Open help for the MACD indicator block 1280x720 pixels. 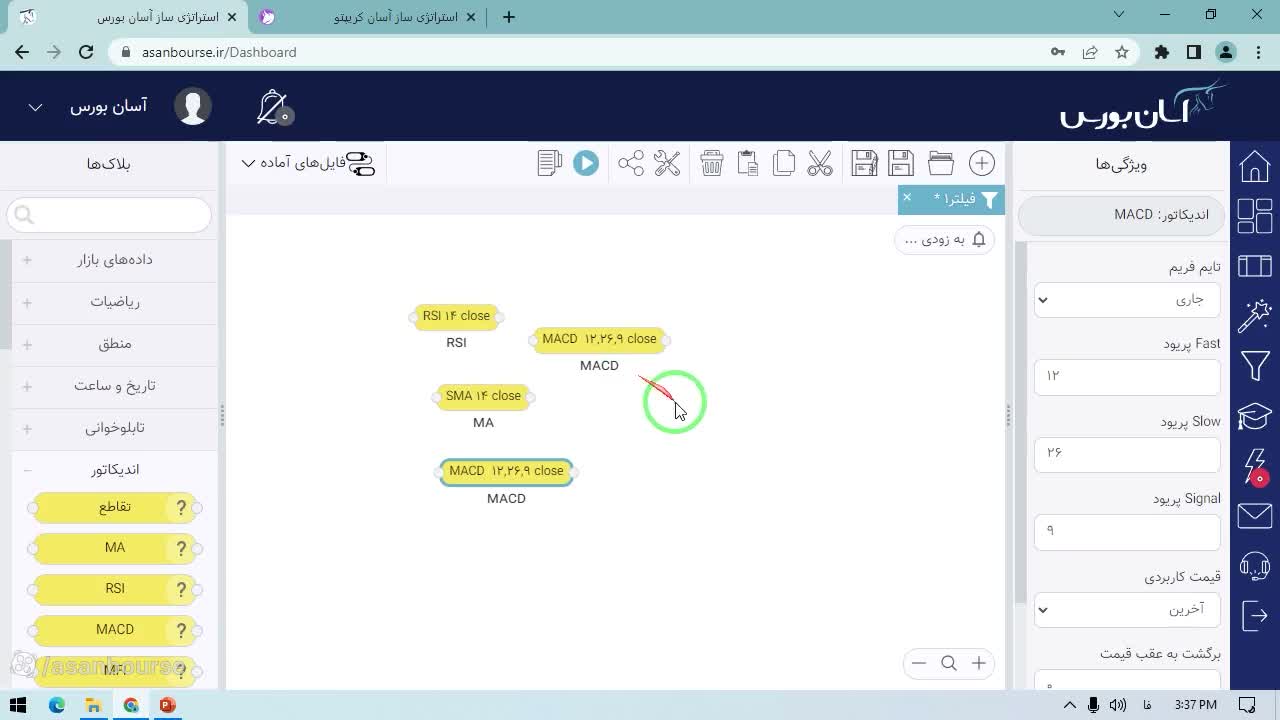181,630
